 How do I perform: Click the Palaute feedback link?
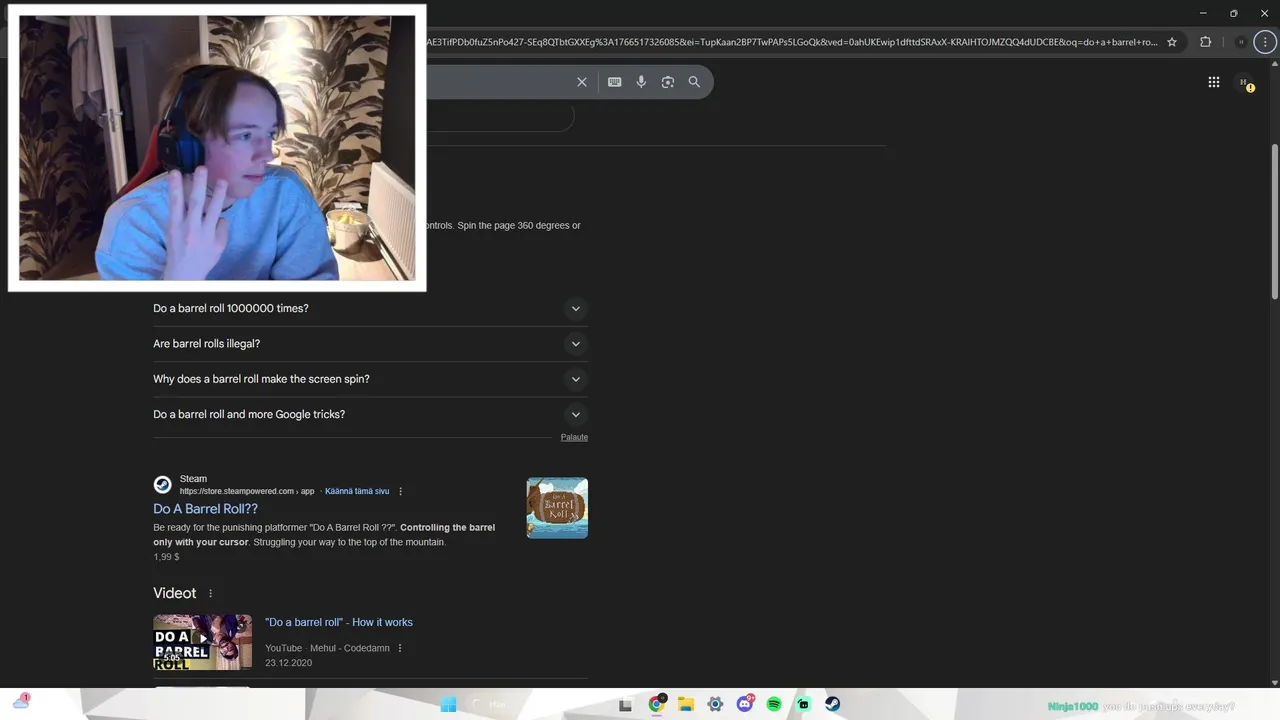click(574, 437)
